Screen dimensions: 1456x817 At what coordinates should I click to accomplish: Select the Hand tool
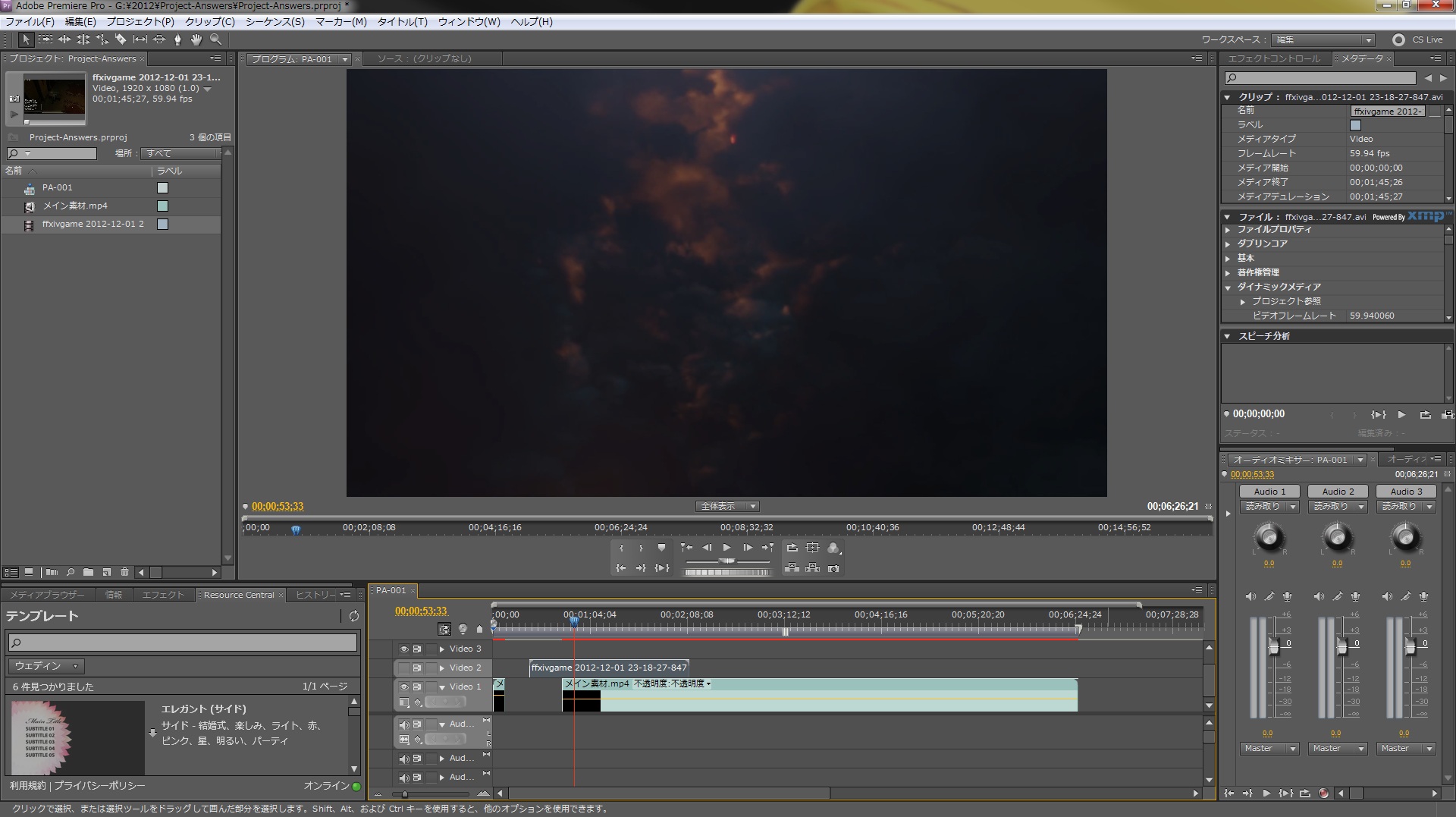pyautogui.click(x=196, y=39)
